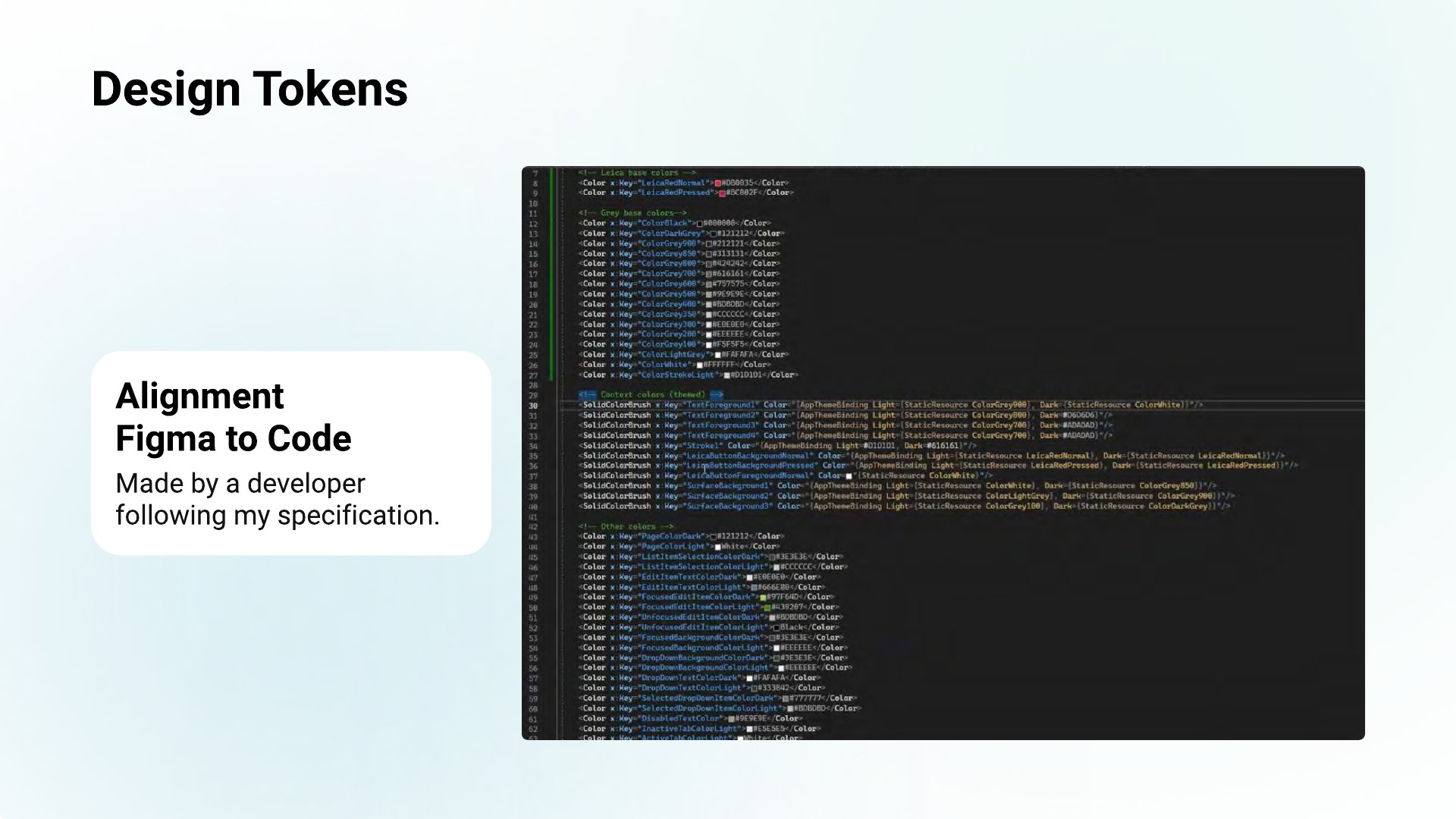Click the "InactiveTabColorLight" key name

pyautogui.click(x=689, y=729)
